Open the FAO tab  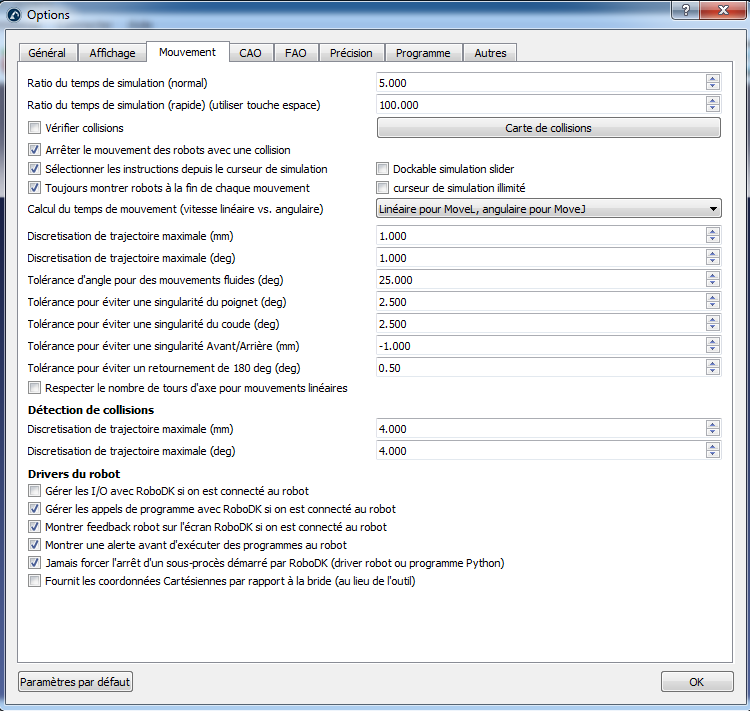point(296,53)
